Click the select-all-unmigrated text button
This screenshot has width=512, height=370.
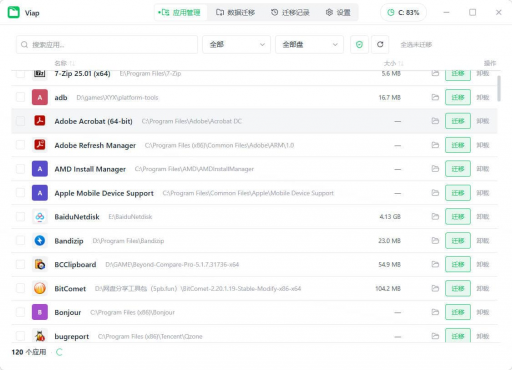416,45
